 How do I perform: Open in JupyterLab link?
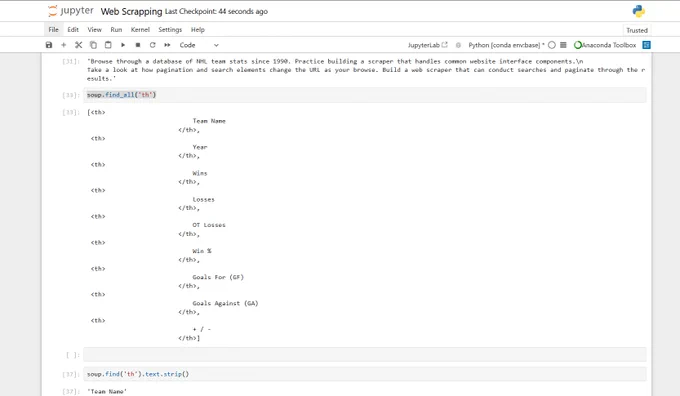point(427,45)
